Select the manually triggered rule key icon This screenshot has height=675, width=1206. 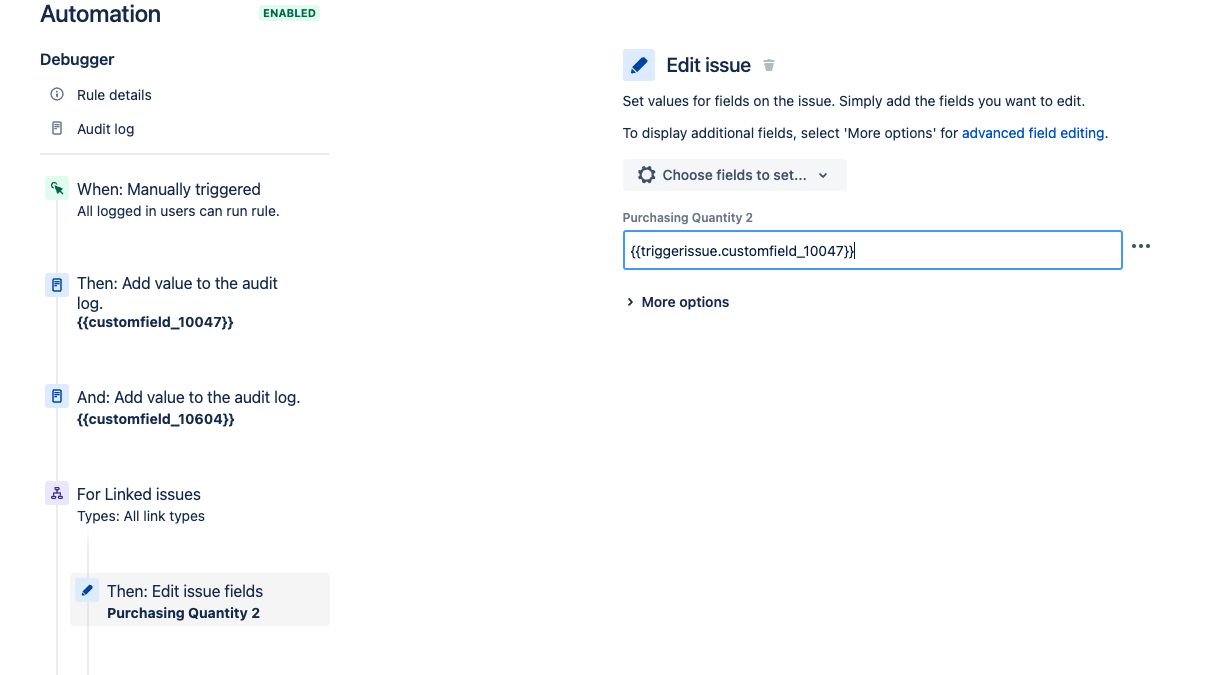tap(56, 187)
